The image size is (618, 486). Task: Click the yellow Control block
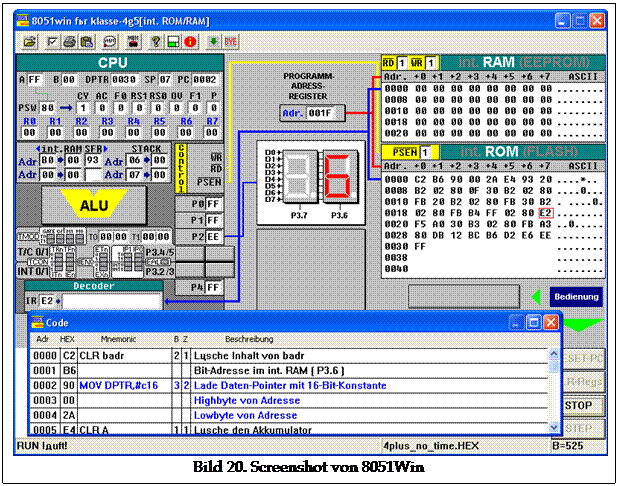pyautogui.click(x=181, y=168)
